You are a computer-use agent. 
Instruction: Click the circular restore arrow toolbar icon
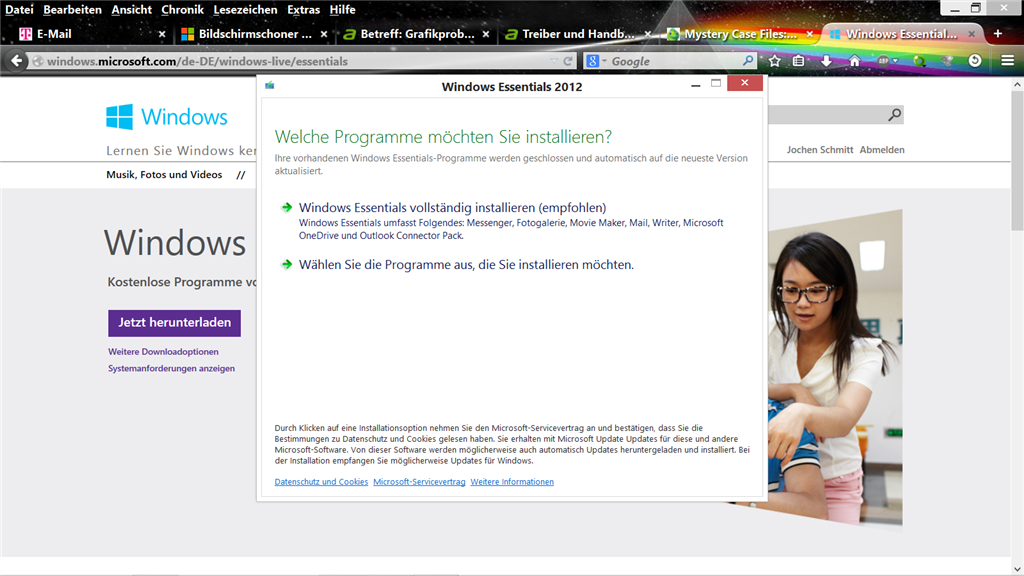tap(975, 61)
